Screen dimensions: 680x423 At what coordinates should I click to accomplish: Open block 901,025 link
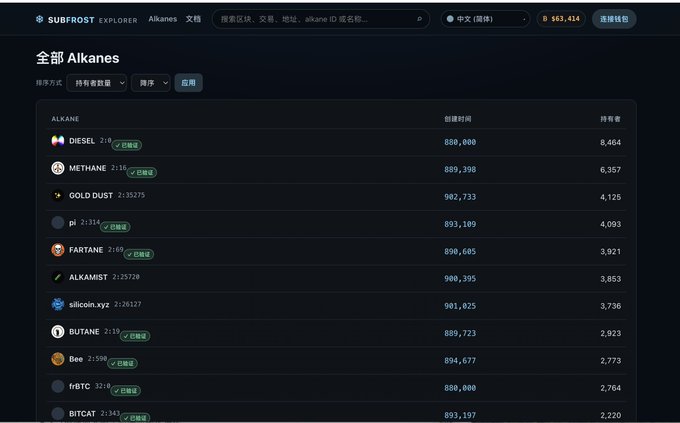click(460, 306)
